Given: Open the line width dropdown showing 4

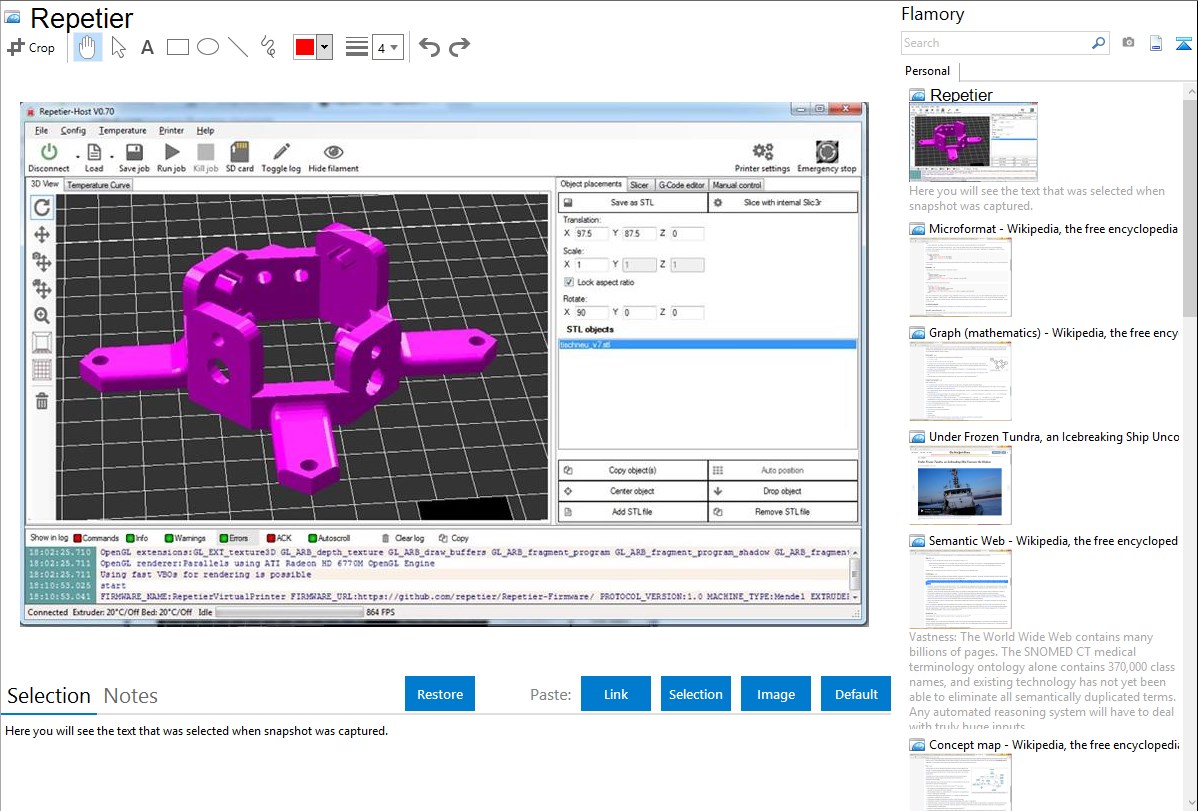Looking at the screenshot, I should point(387,47).
